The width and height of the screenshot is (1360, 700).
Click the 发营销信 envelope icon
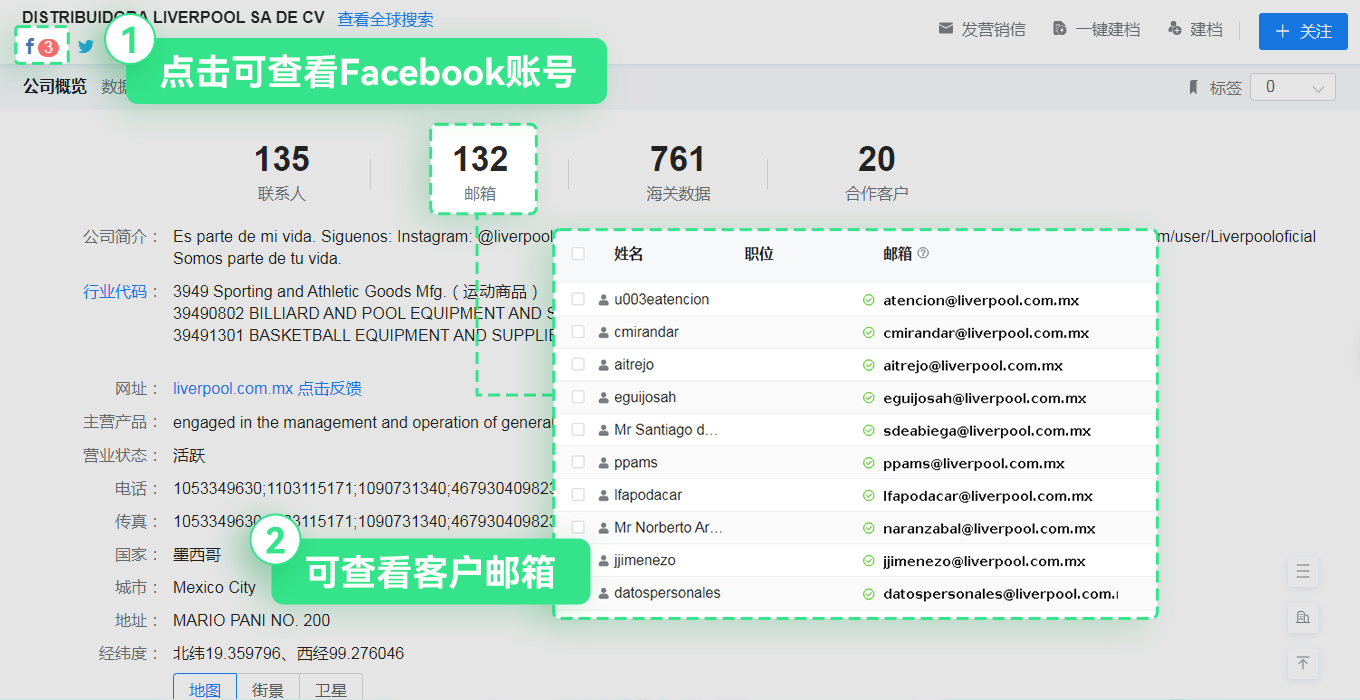coord(945,29)
